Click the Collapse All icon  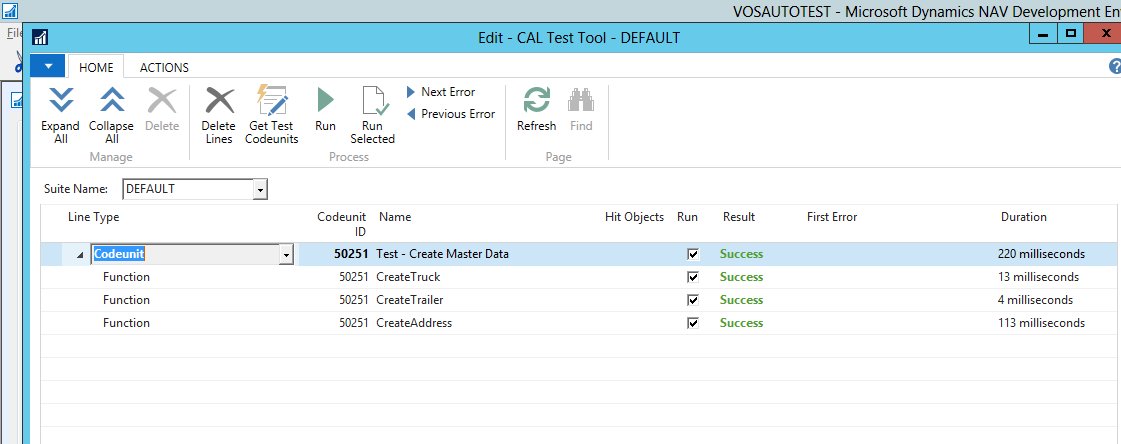(112, 101)
